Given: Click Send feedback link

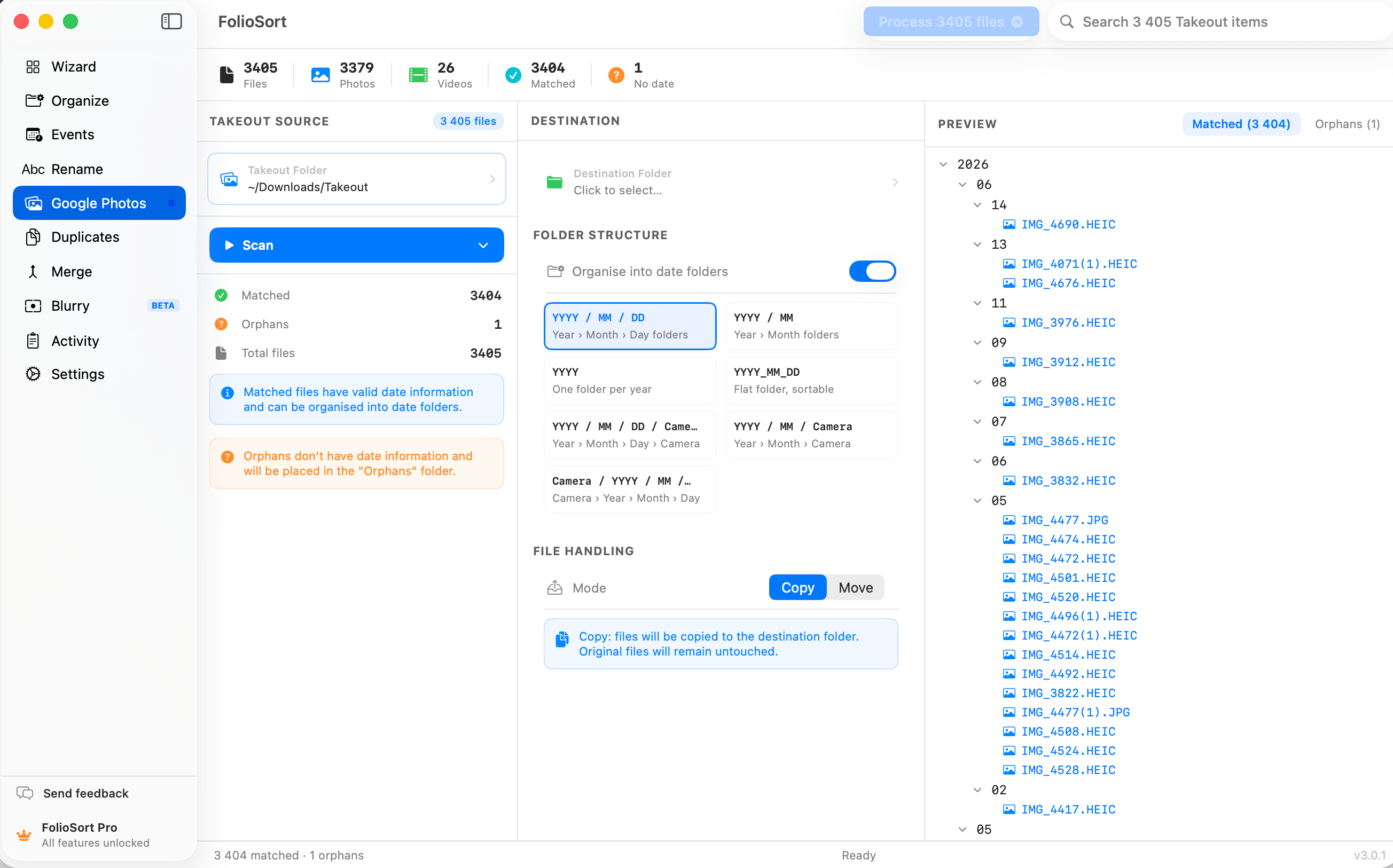Looking at the screenshot, I should point(85,793).
